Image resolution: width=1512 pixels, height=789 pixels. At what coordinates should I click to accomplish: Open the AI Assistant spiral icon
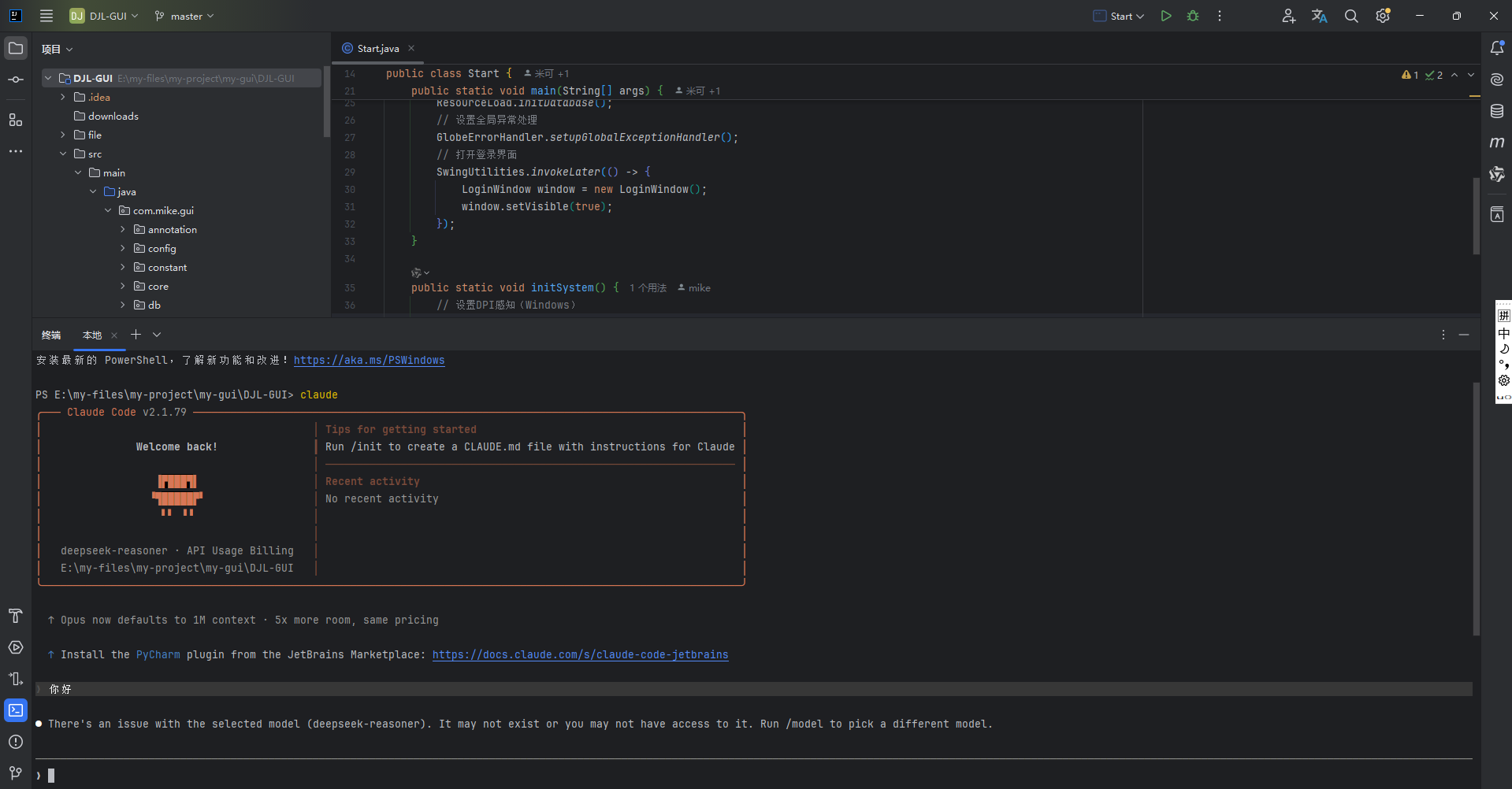[x=1497, y=80]
